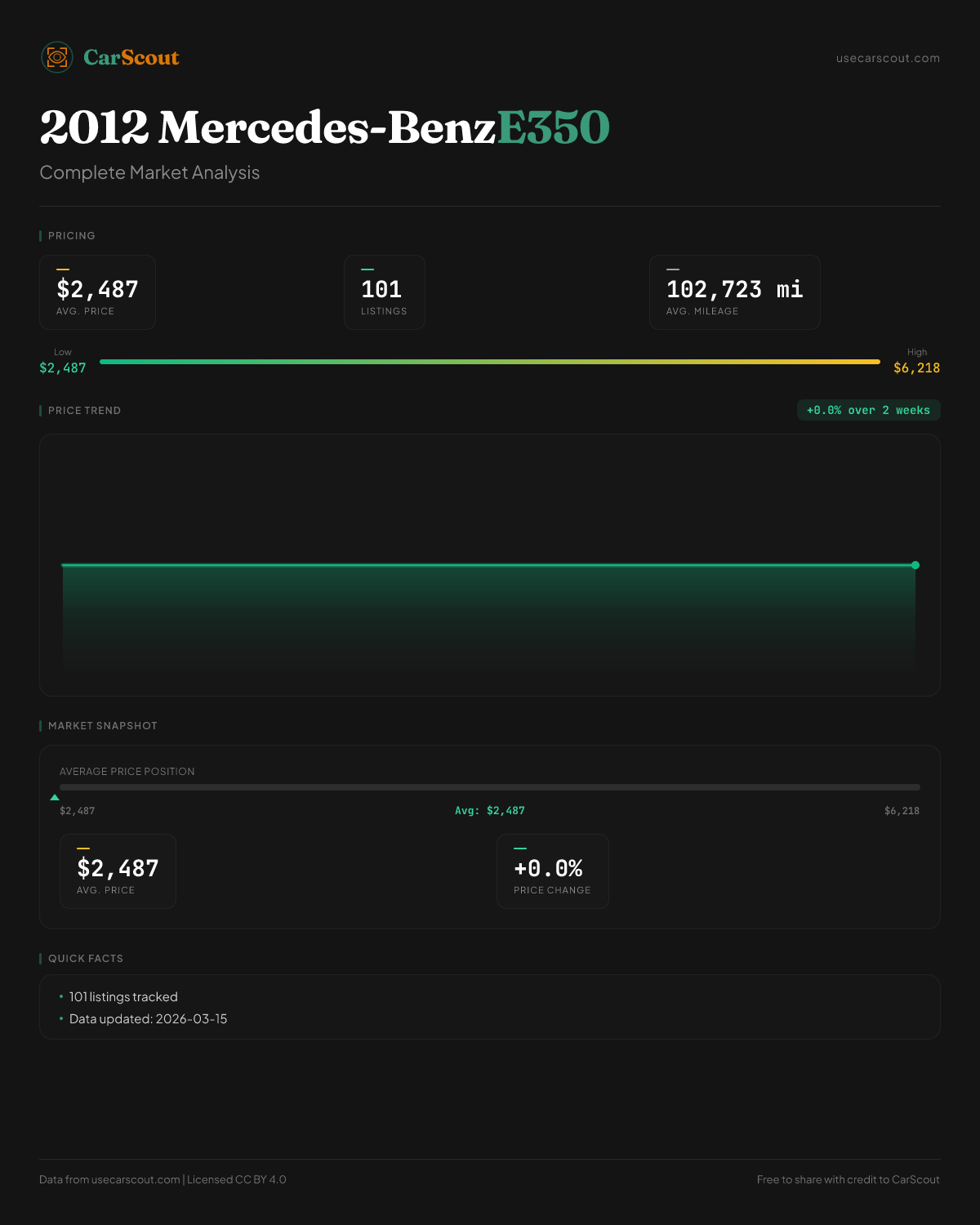Open the usecarscout.com link in header

tap(888, 58)
